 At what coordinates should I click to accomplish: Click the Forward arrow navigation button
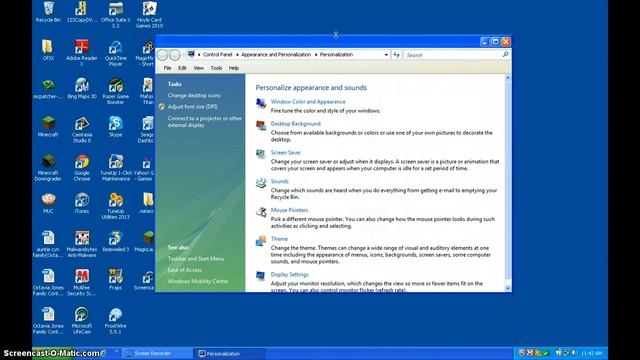[175, 55]
